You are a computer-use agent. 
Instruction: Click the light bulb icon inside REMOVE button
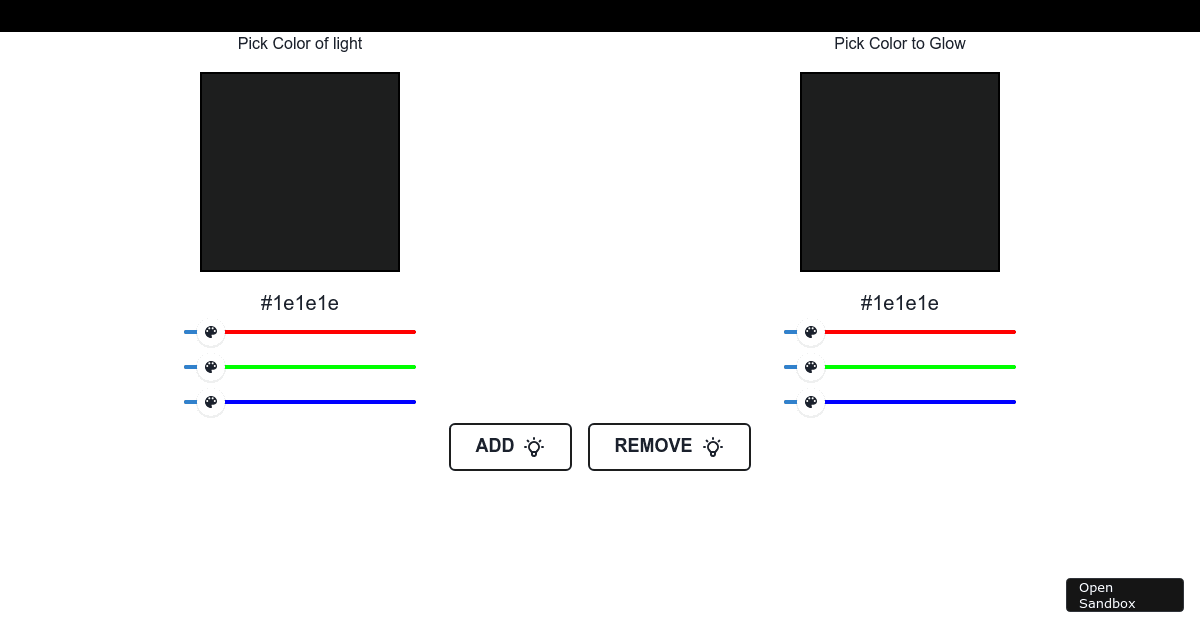[x=713, y=447]
